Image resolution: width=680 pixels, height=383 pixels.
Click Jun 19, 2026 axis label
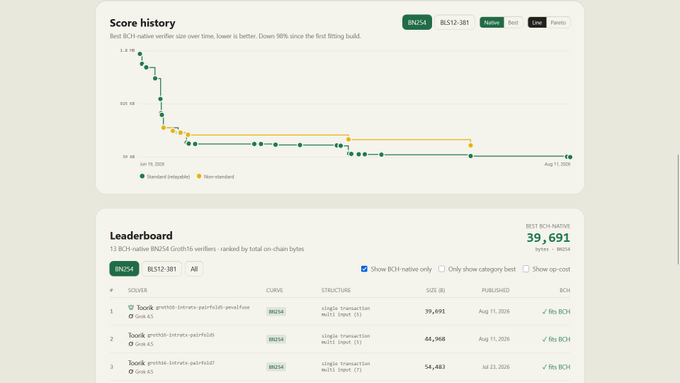(x=152, y=164)
